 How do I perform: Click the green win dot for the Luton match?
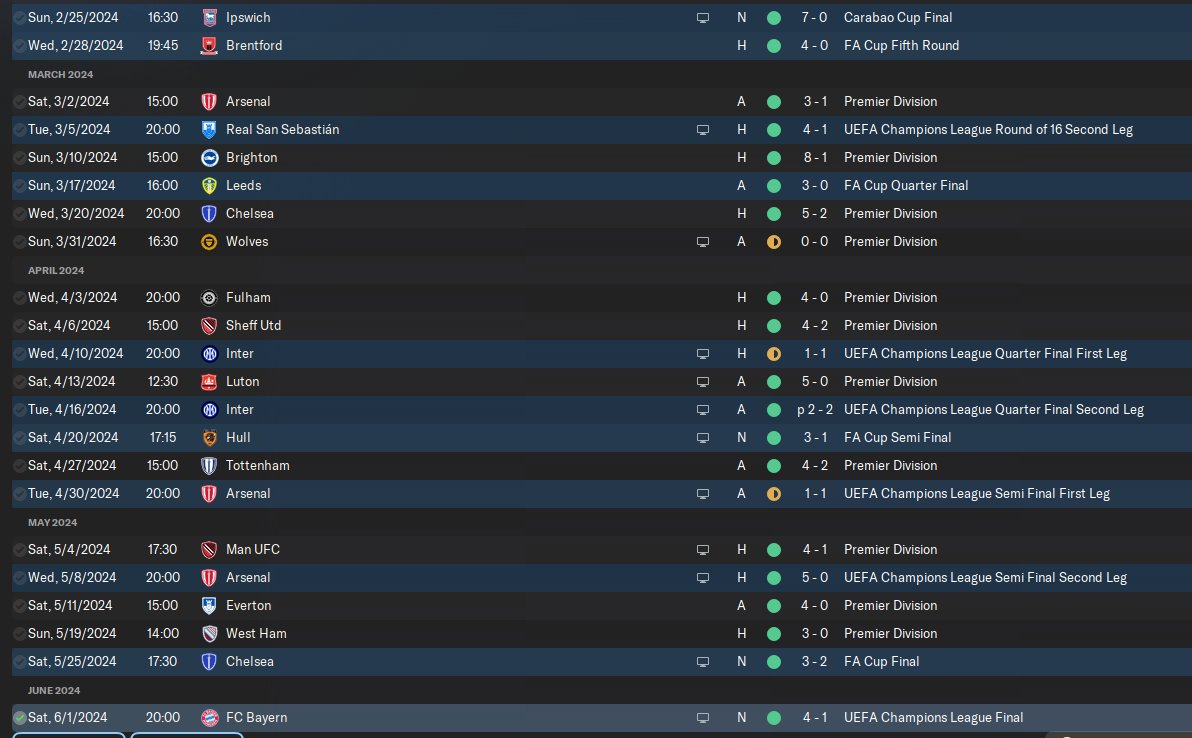773,381
